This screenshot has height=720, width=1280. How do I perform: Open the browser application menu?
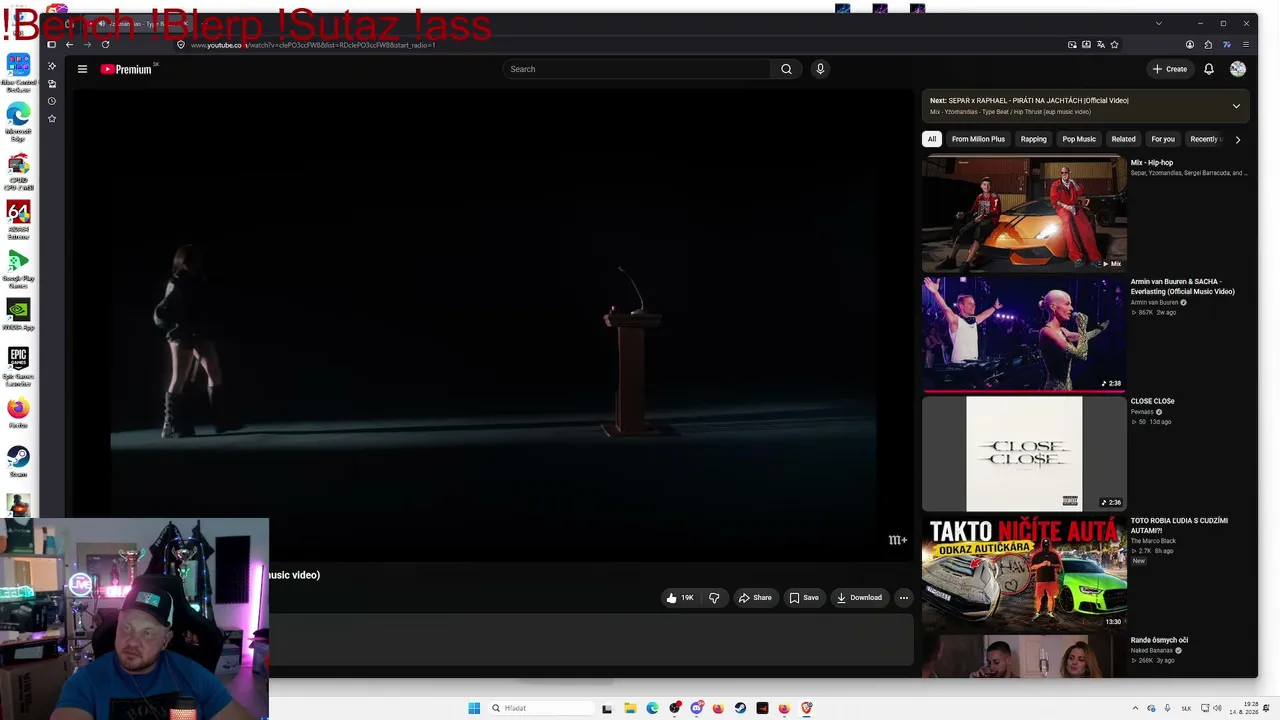[1246, 44]
